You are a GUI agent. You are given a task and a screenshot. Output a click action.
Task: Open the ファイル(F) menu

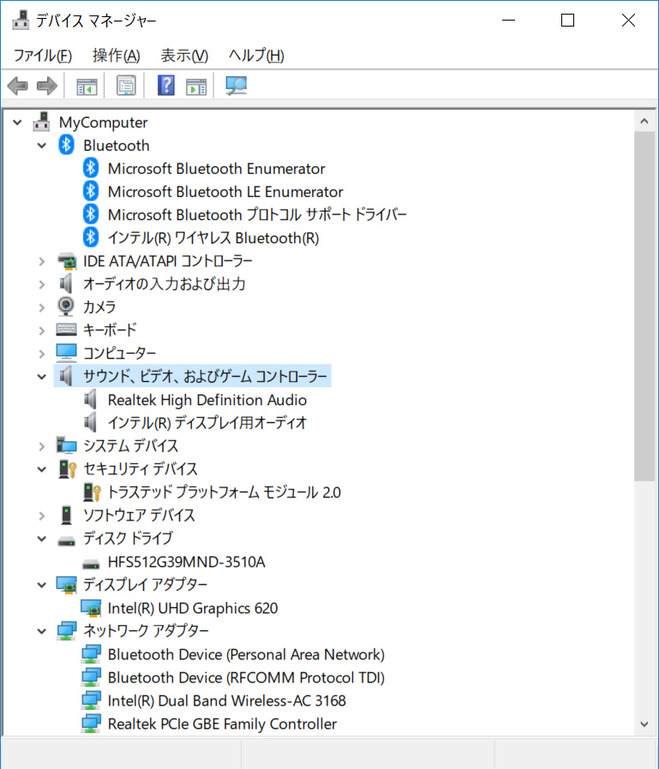click(x=43, y=55)
